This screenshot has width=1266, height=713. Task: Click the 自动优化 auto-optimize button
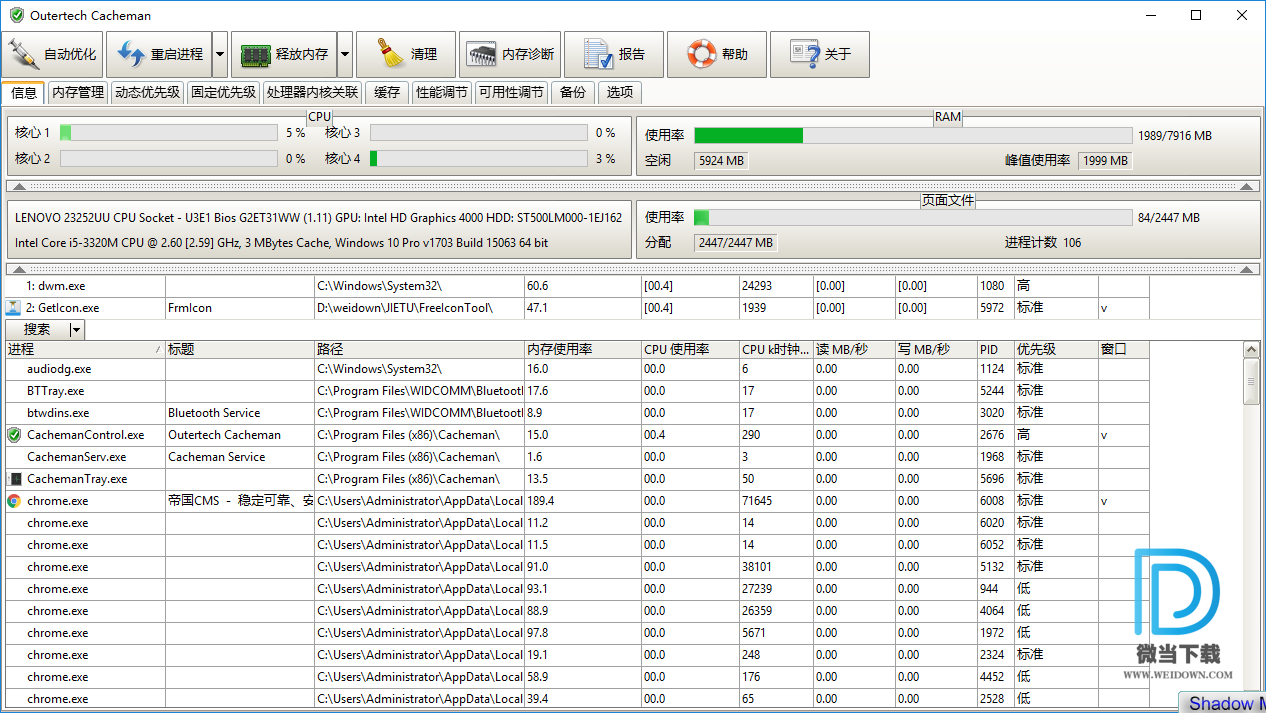[52, 54]
